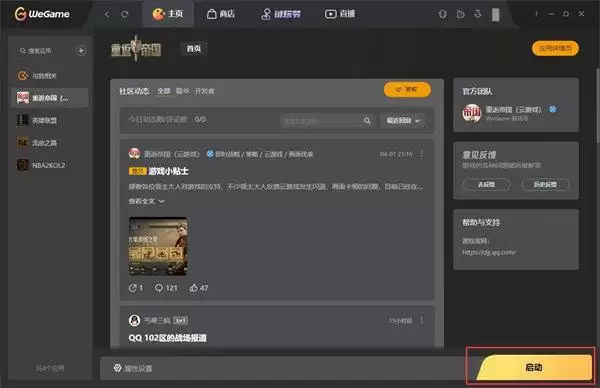Open the main menu icon beside minimize
Viewport: 600px width, 388px height.
[x=536, y=14]
